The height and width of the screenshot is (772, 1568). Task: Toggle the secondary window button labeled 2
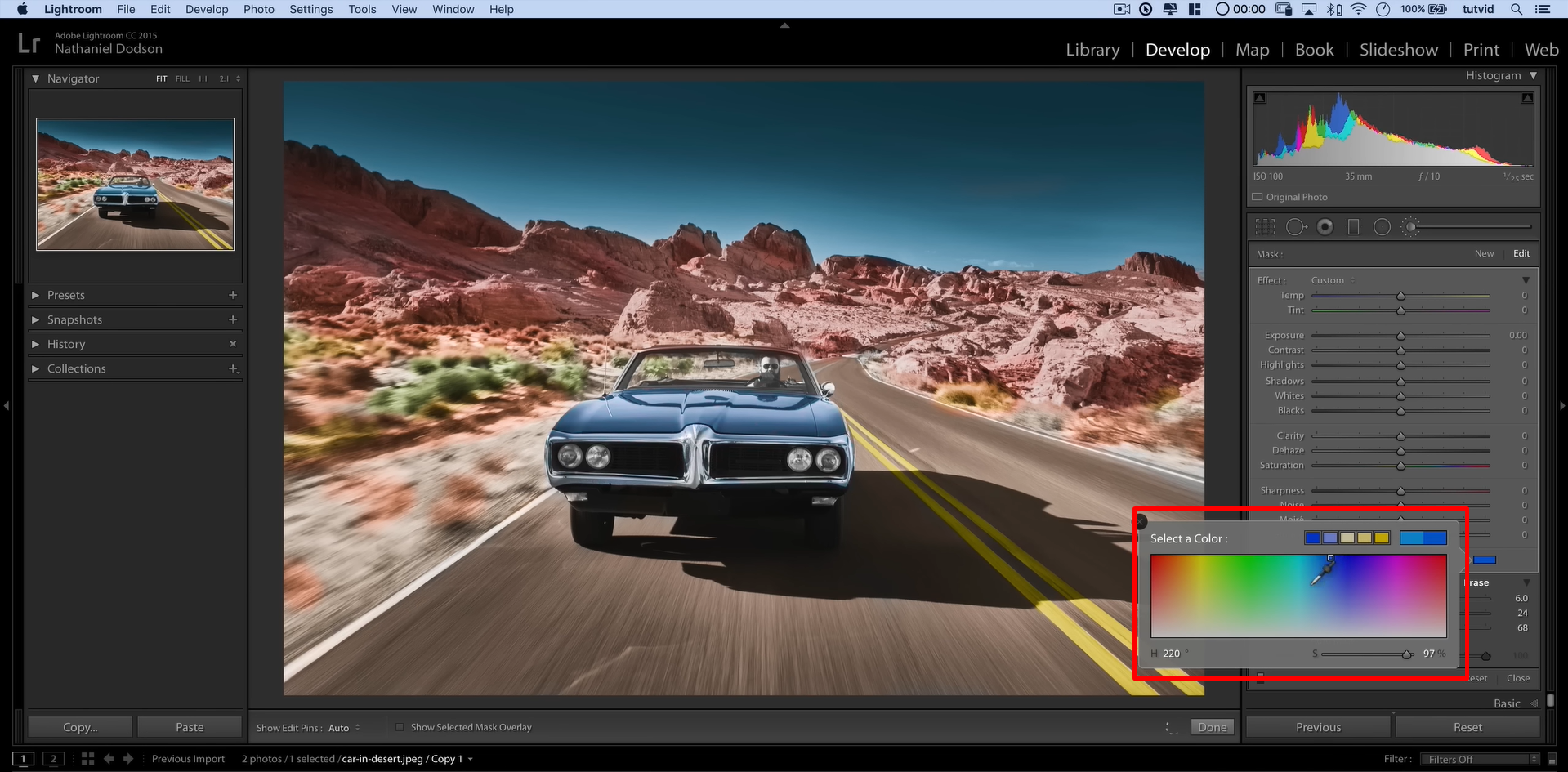[53, 759]
